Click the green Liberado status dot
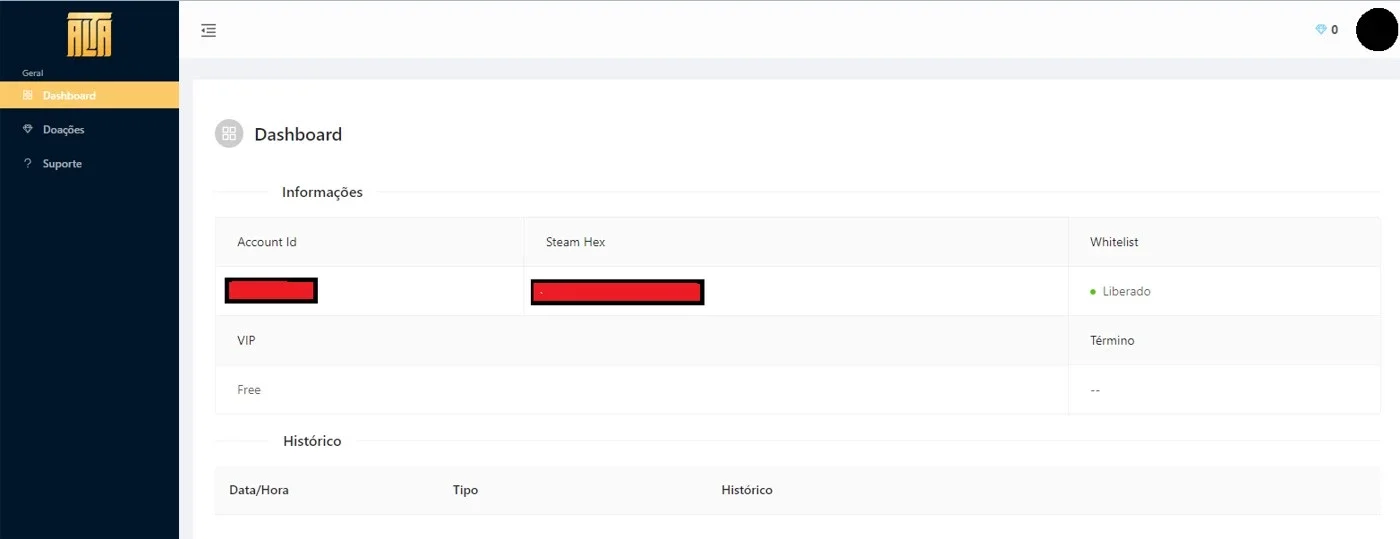 (1093, 292)
